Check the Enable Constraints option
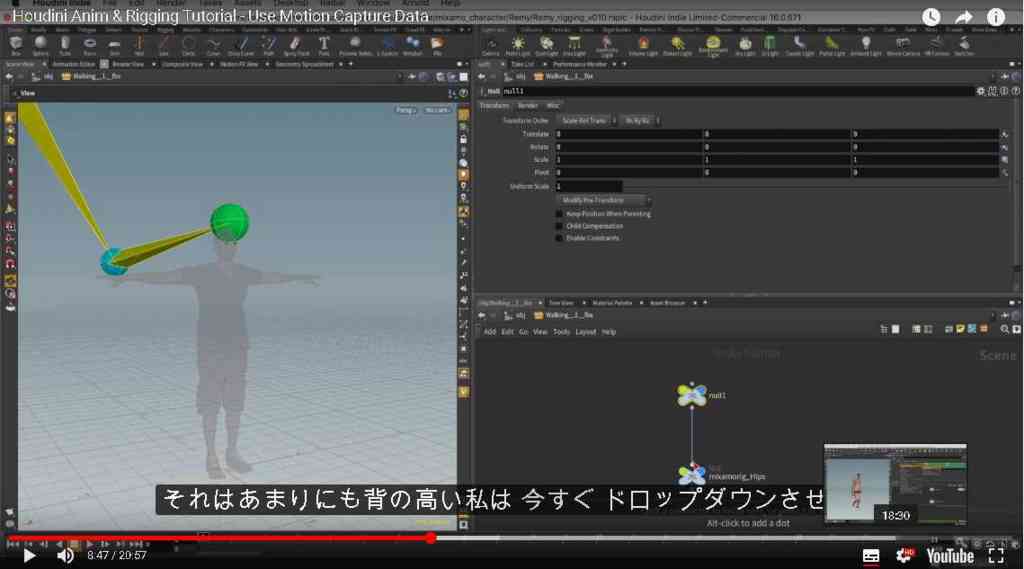Viewport: 1024px width, 569px height. click(x=559, y=238)
